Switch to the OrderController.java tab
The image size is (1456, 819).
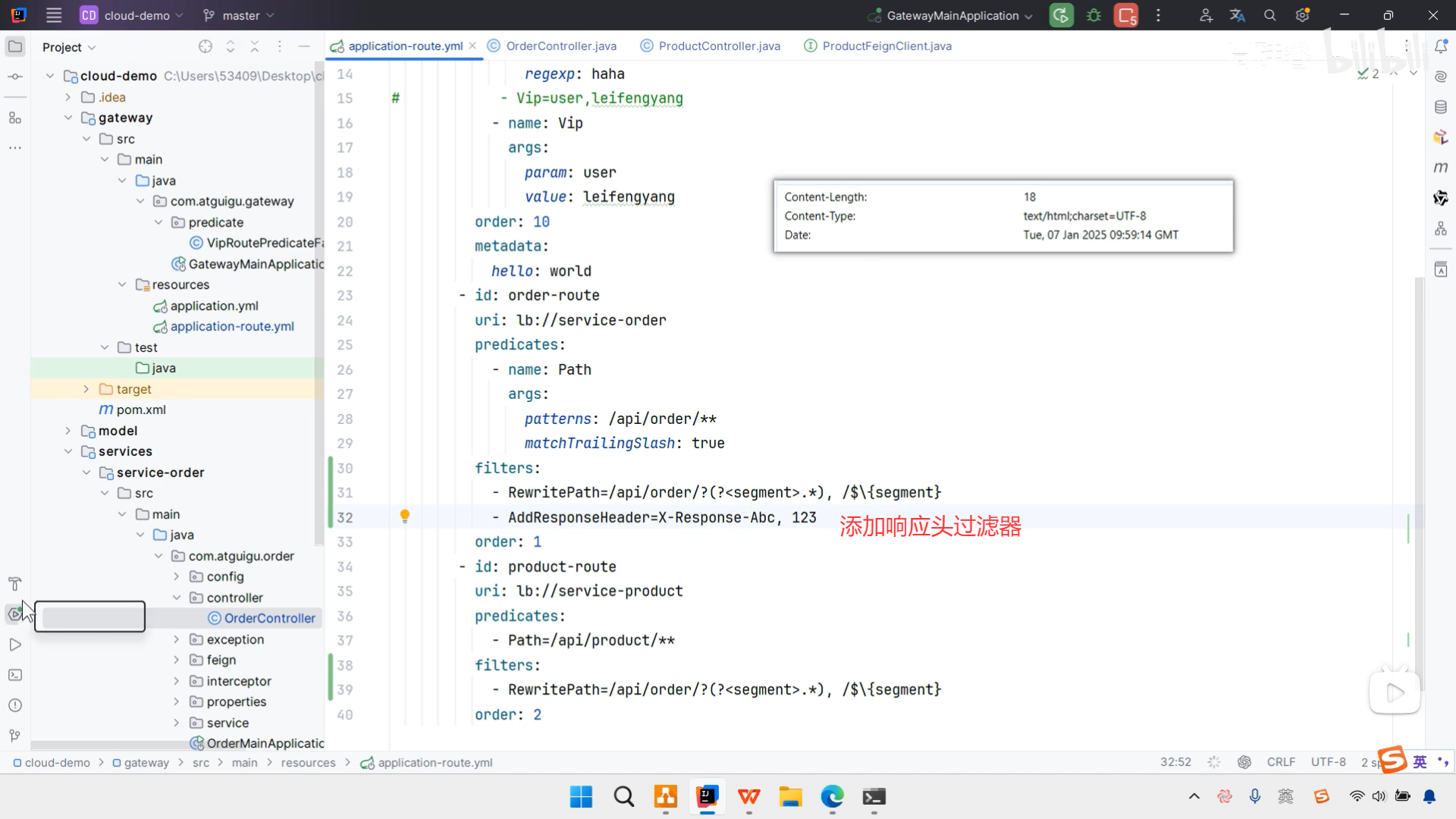560,46
